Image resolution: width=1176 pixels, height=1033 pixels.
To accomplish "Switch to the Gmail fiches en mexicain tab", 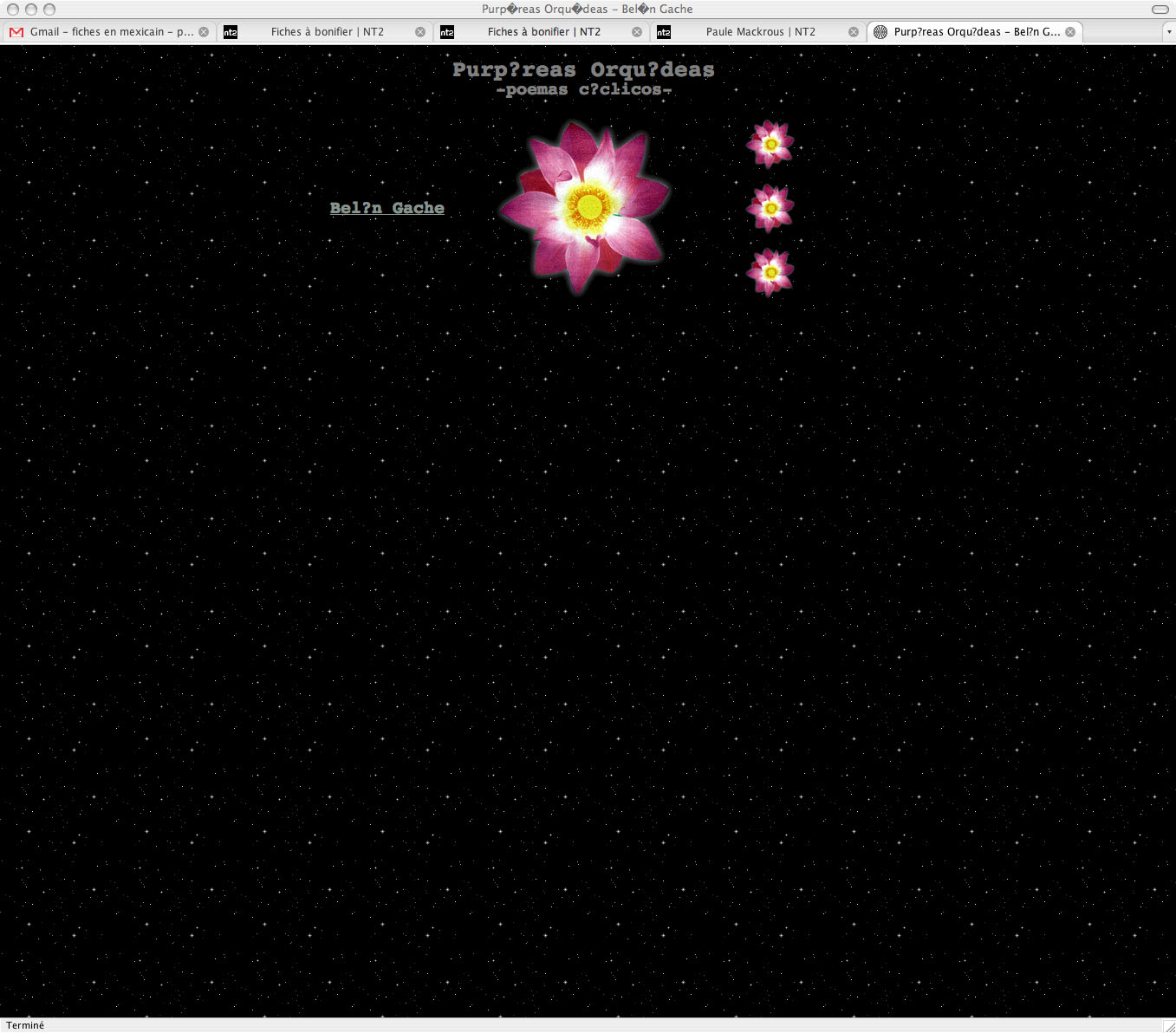I will pyautogui.click(x=108, y=32).
